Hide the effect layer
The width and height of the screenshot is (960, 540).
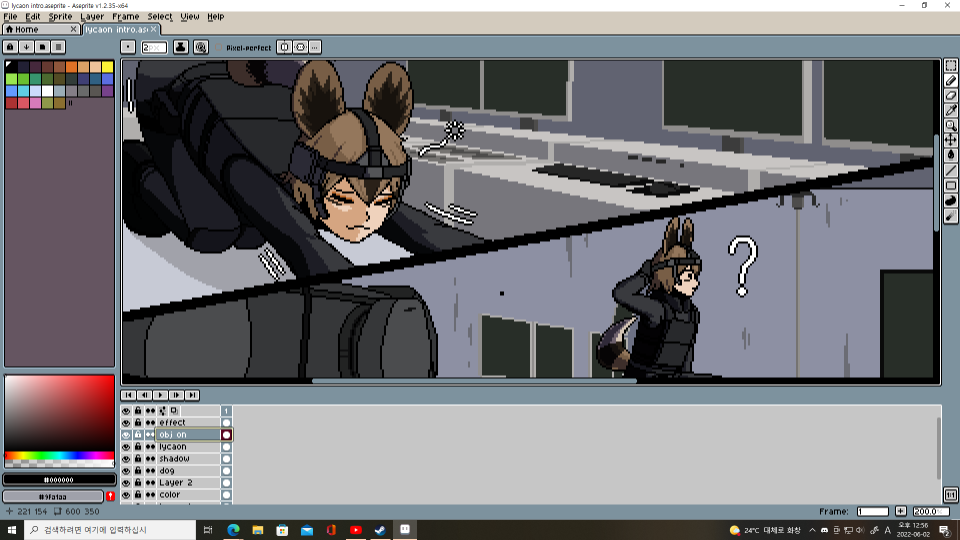126,423
